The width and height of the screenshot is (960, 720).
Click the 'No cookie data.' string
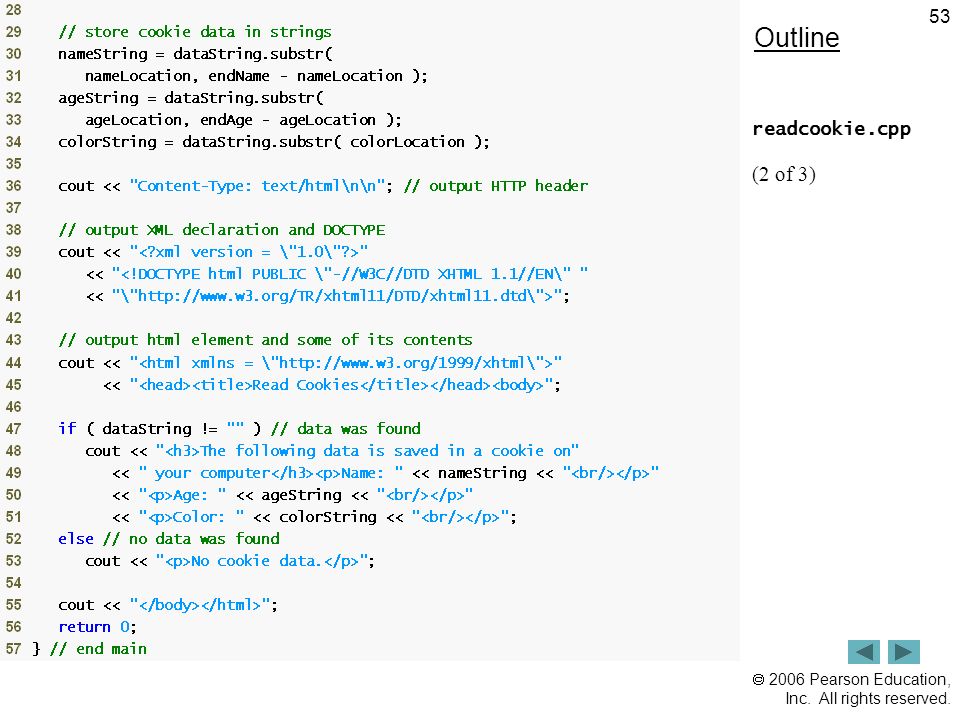[262, 561]
